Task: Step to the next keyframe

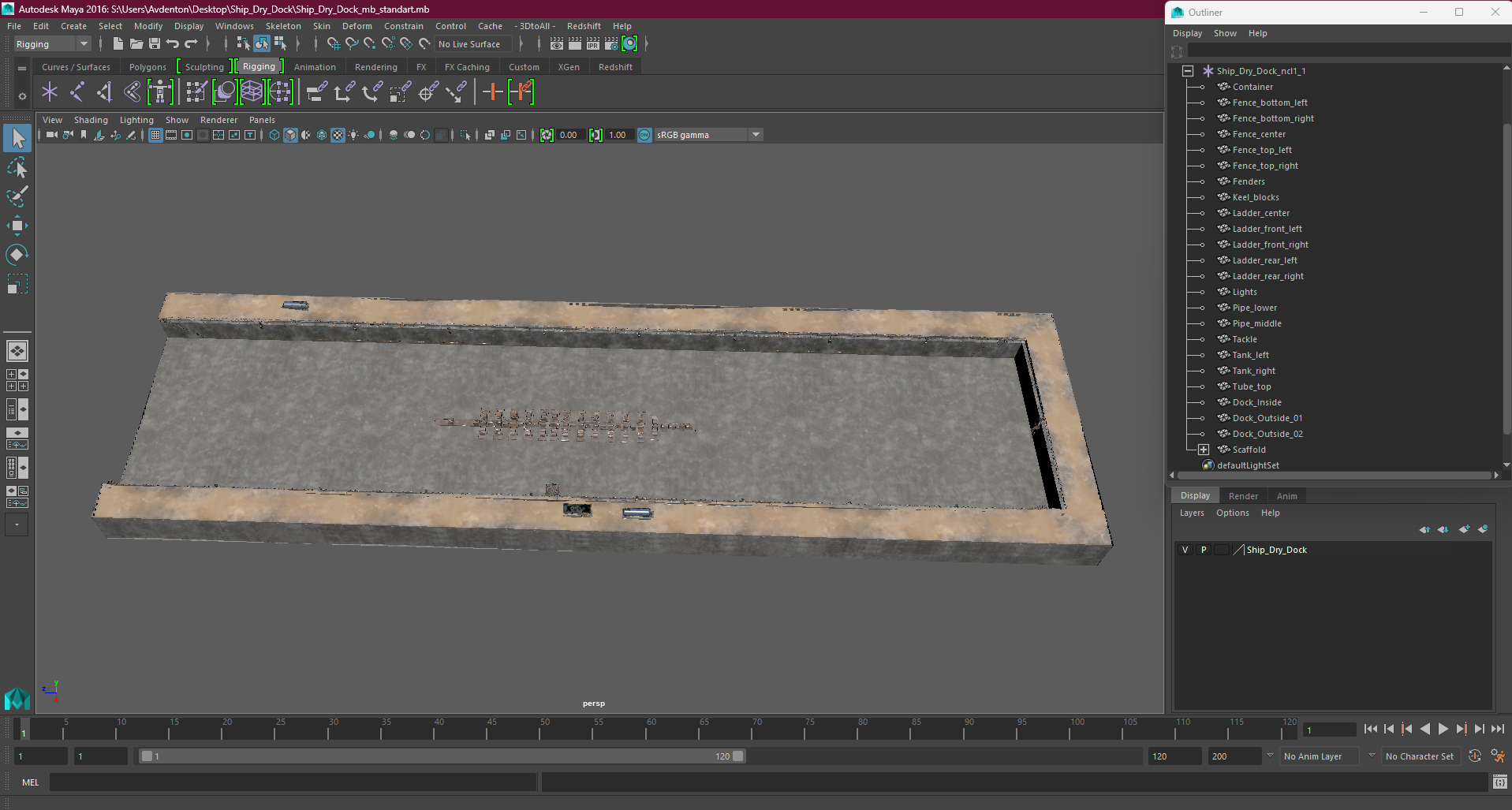Action: 1461,729
